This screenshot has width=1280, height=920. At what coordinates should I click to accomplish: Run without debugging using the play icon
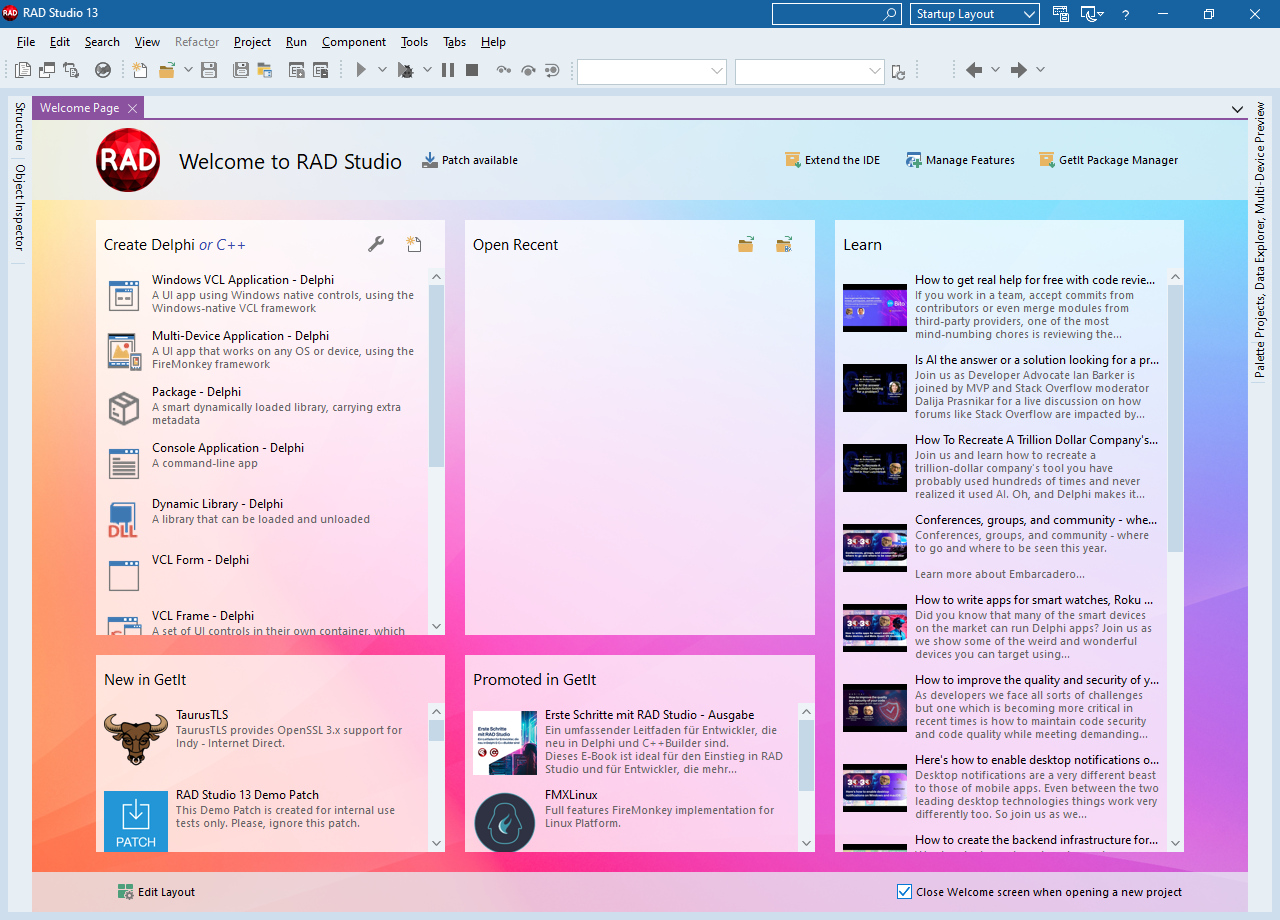point(361,70)
